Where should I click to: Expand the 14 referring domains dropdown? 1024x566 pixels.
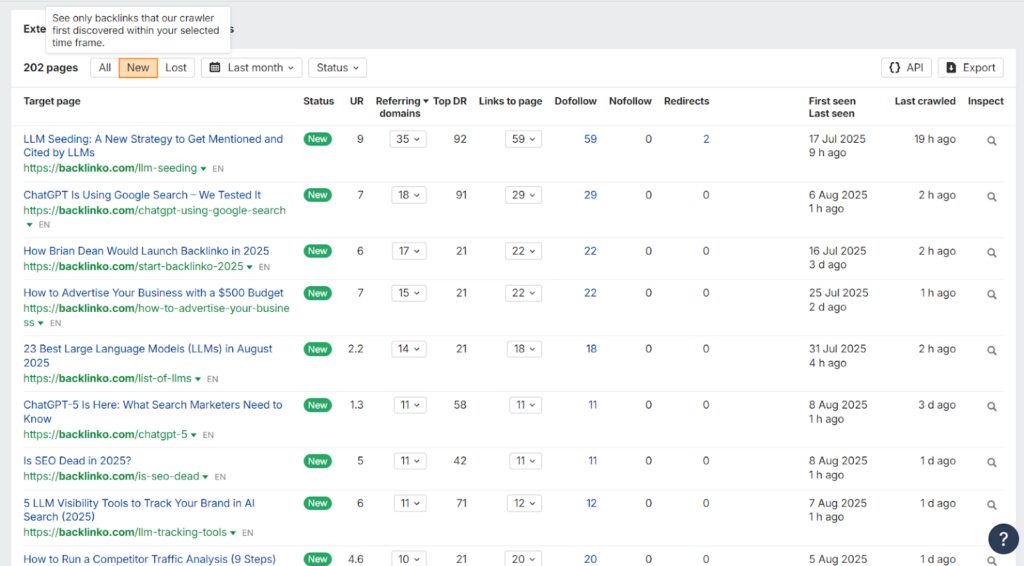point(409,349)
